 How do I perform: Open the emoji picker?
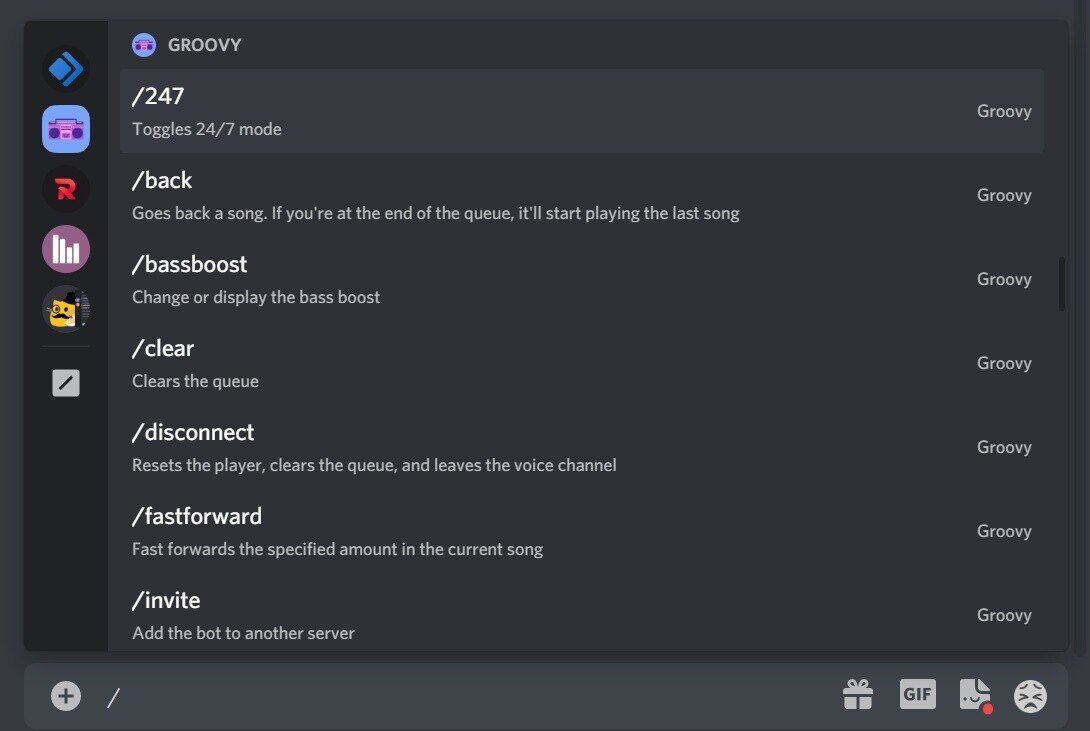click(x=1029, y=694)
